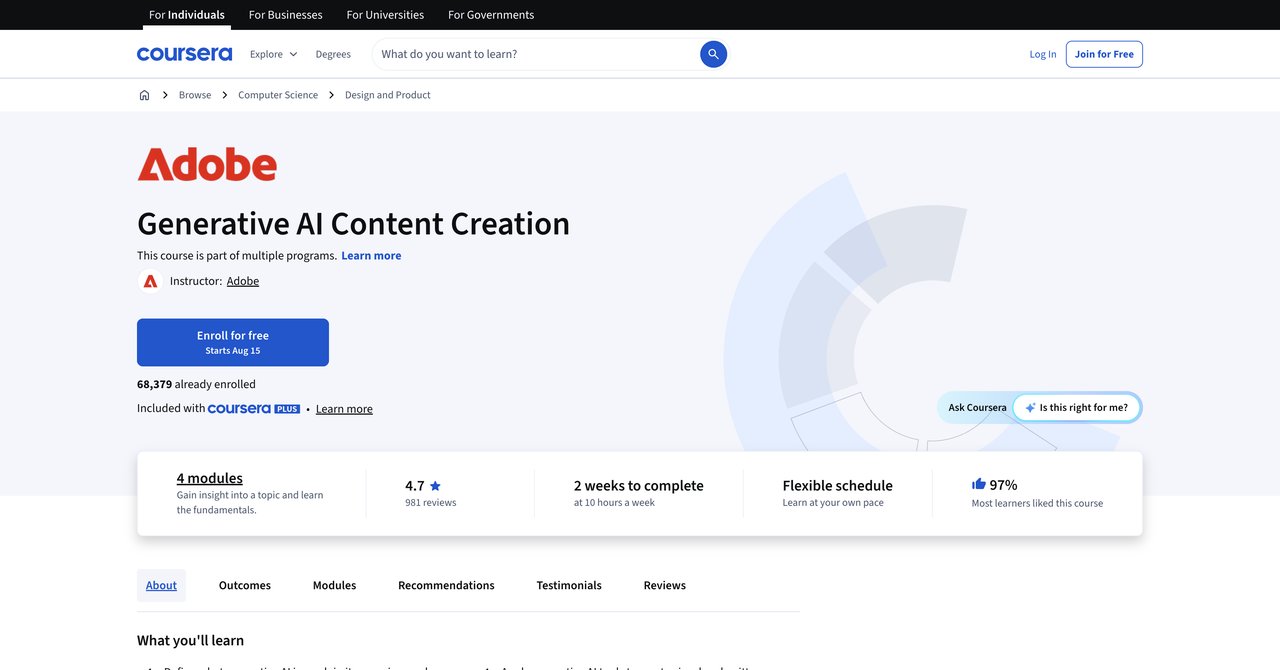Switch to the For Universities tab
The height and width of the screenshot is (670, 1280).
click(x=385, y=15)
